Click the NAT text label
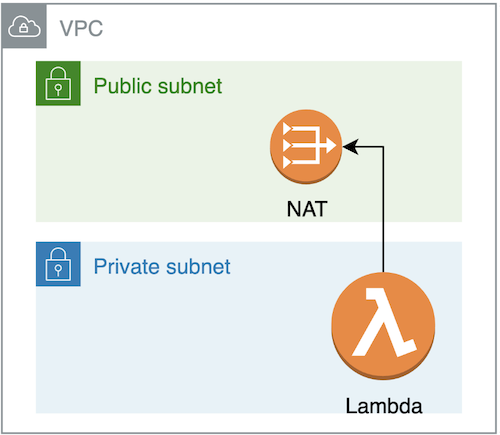Image resolution: width=500 pixels, height=435 pixels. click(x=307, y=209)
